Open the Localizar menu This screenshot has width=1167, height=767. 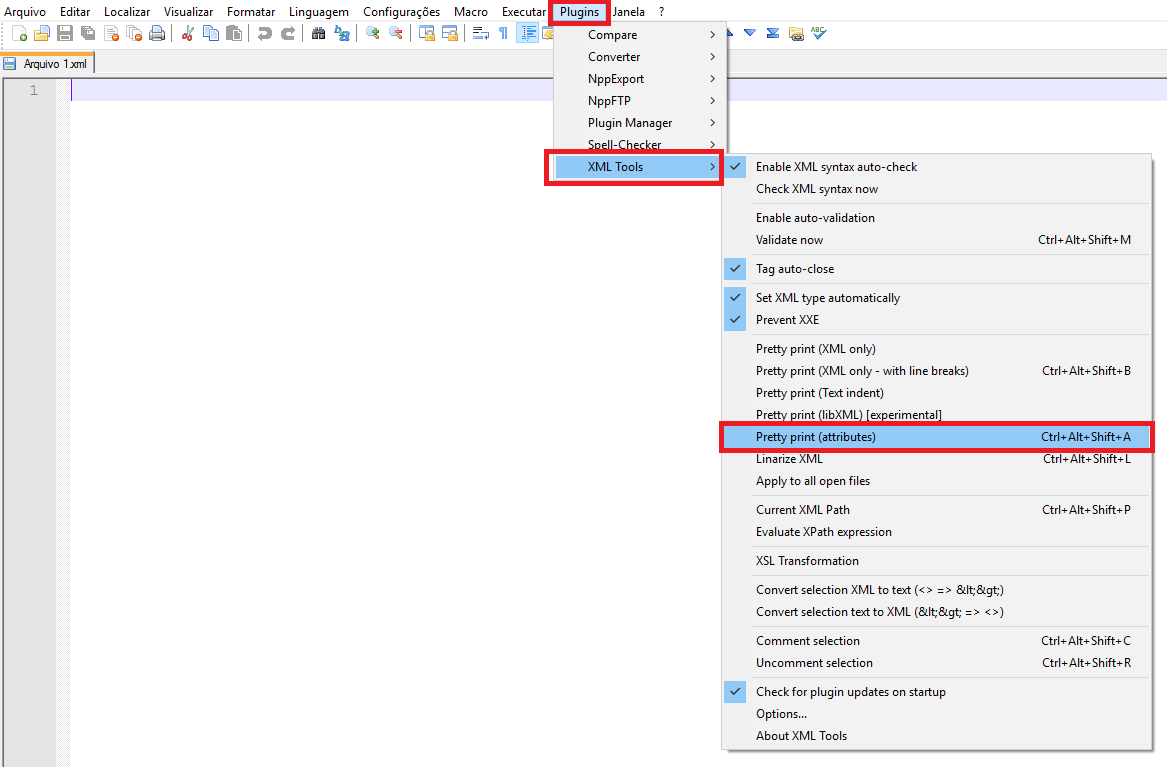[127, 12]
